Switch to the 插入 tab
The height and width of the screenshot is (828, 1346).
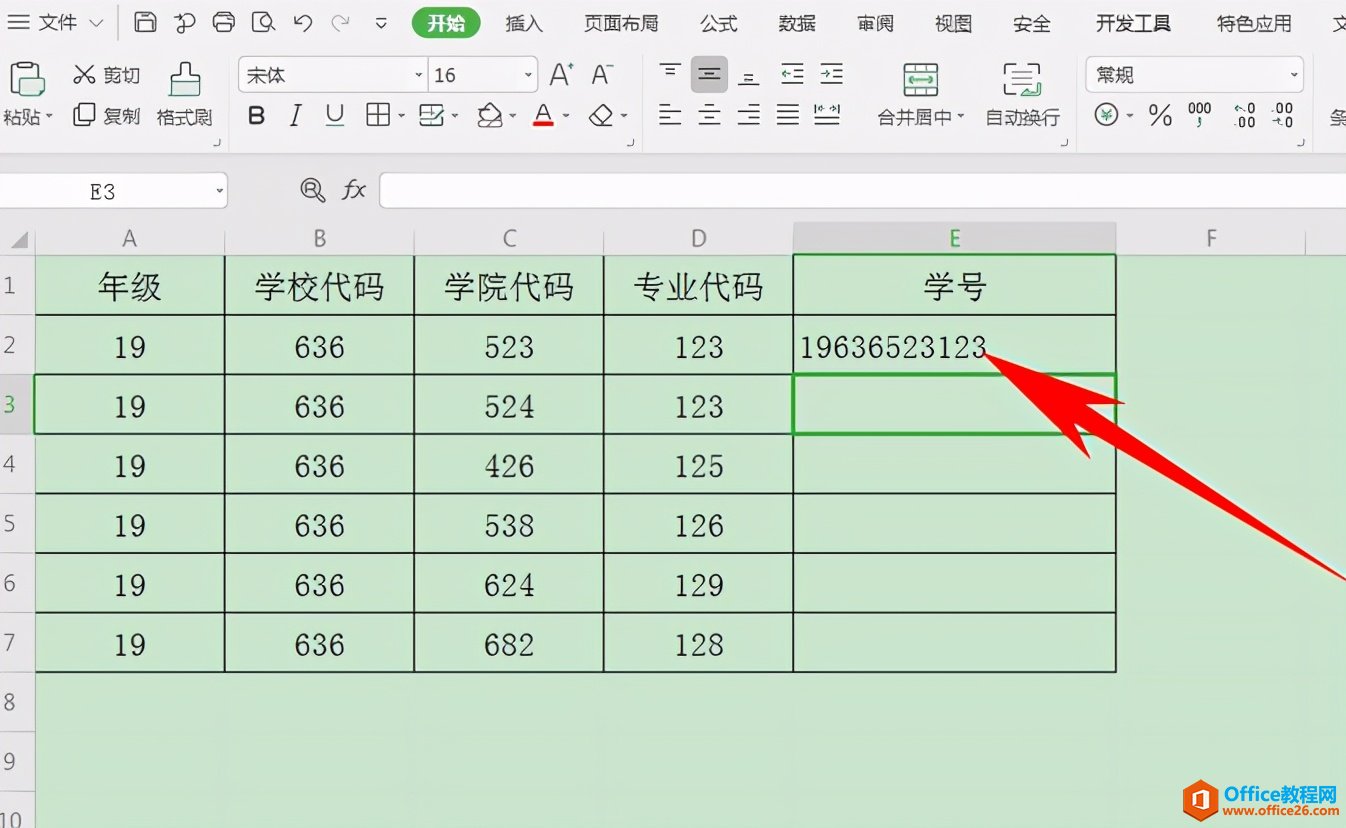[524, 23]
